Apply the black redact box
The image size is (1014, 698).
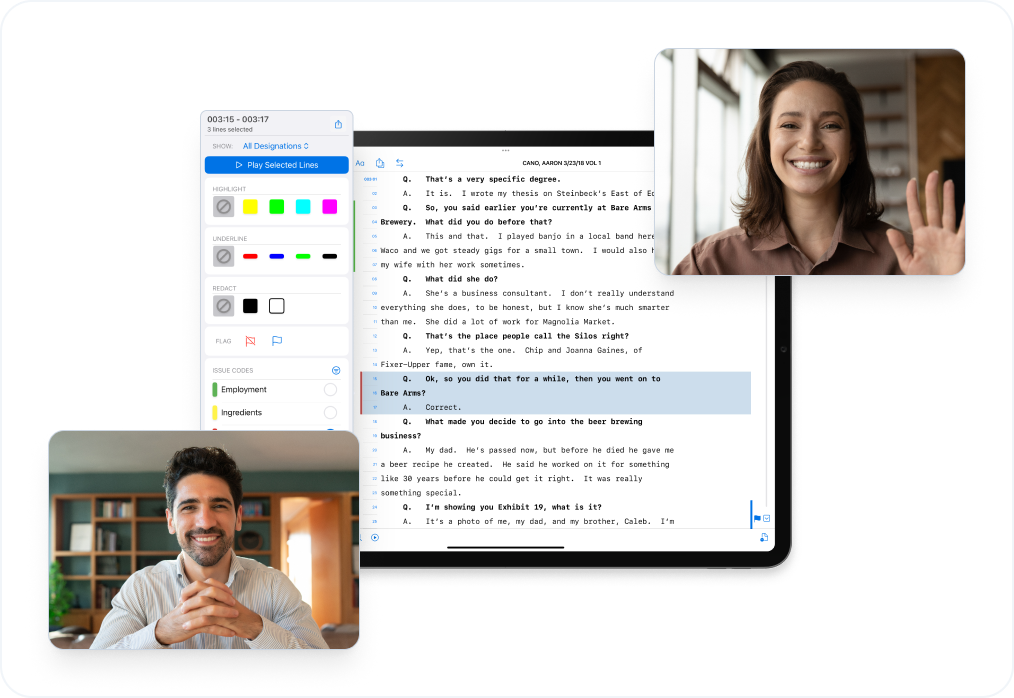tap(250, 306)
